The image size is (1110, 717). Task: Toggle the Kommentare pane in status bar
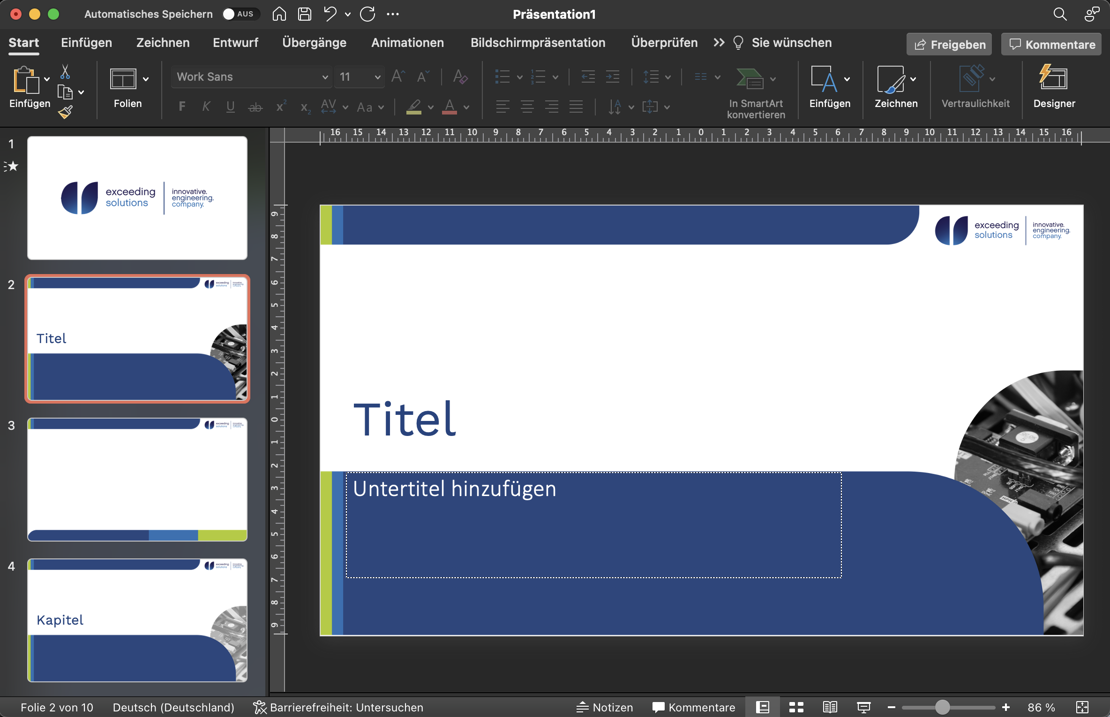[x=693, y=707]
